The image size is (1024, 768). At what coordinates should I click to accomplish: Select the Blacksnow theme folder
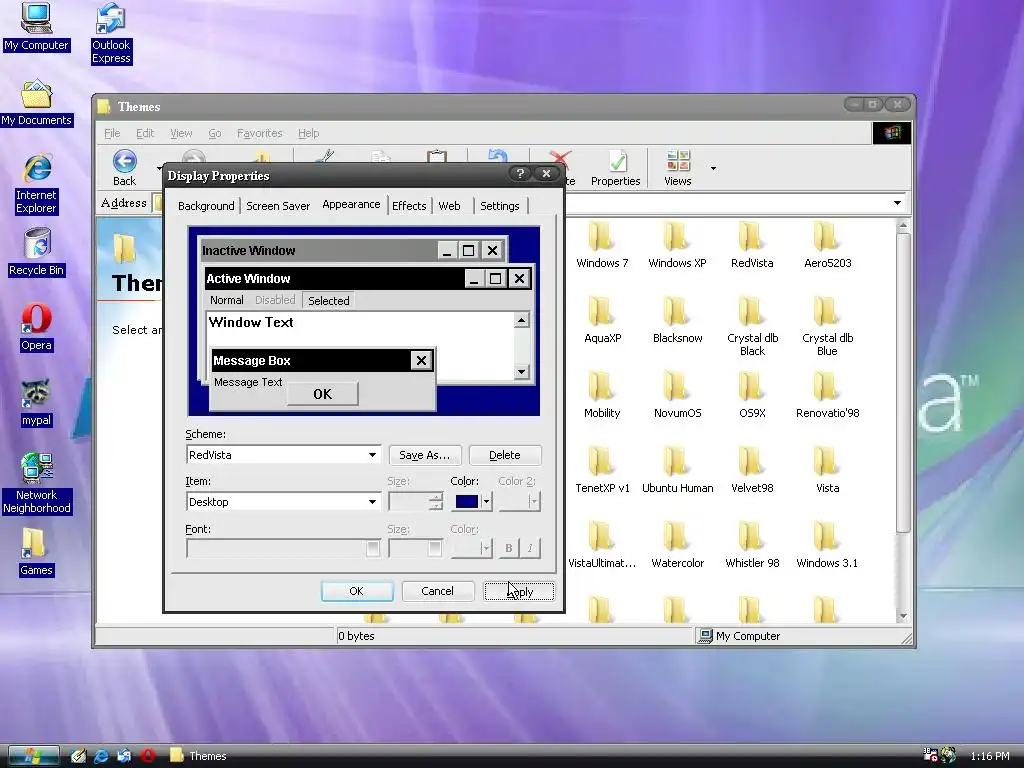677,320
